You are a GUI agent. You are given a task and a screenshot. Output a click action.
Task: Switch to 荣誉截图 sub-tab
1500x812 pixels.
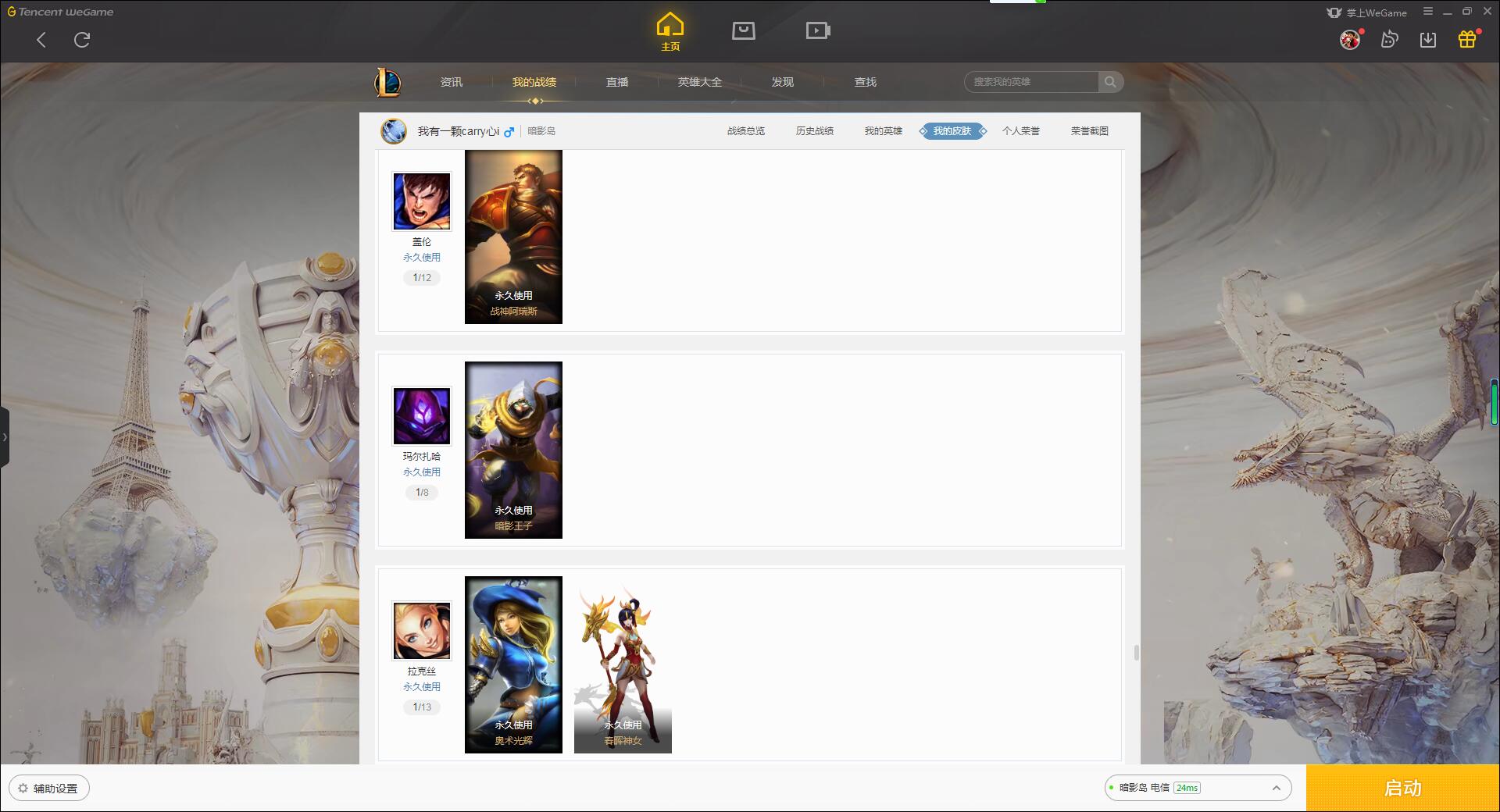pos(1090,131)
